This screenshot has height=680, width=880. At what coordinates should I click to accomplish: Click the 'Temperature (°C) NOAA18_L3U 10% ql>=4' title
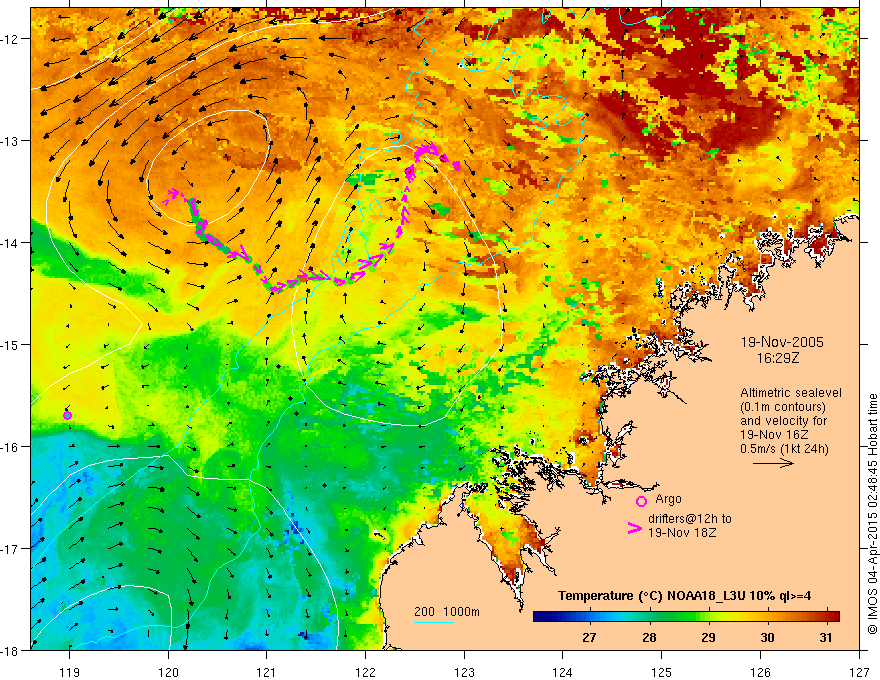click(x=684, y=596)
